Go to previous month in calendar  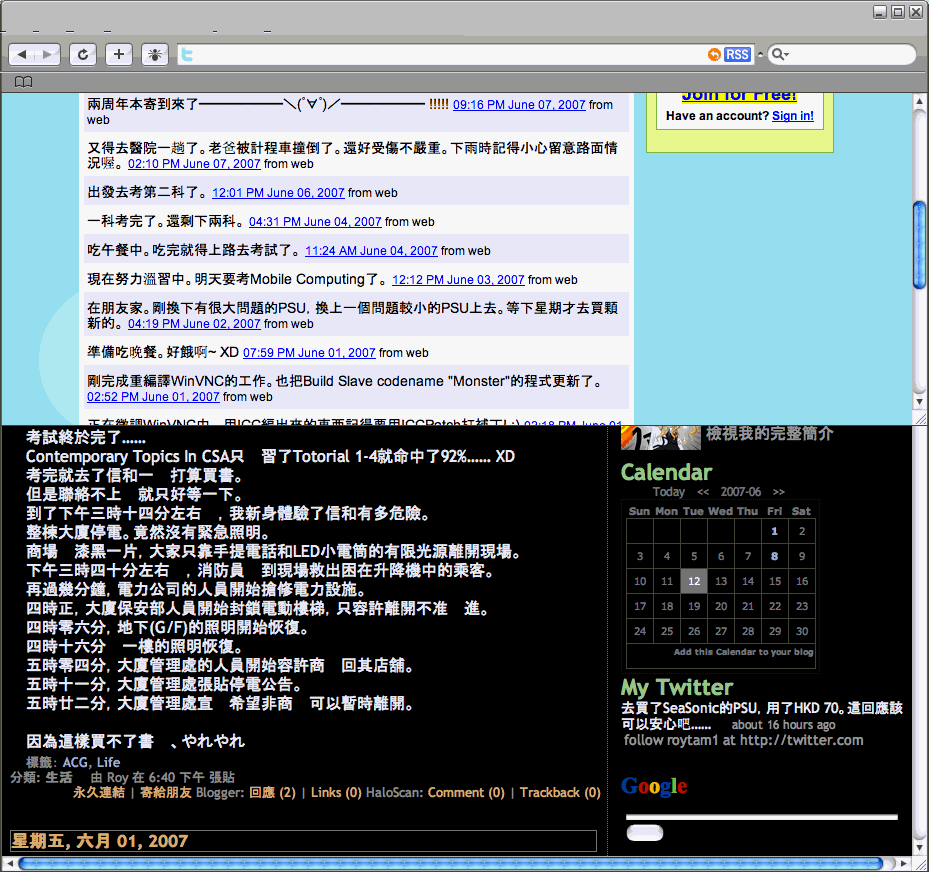pos(703,492)
